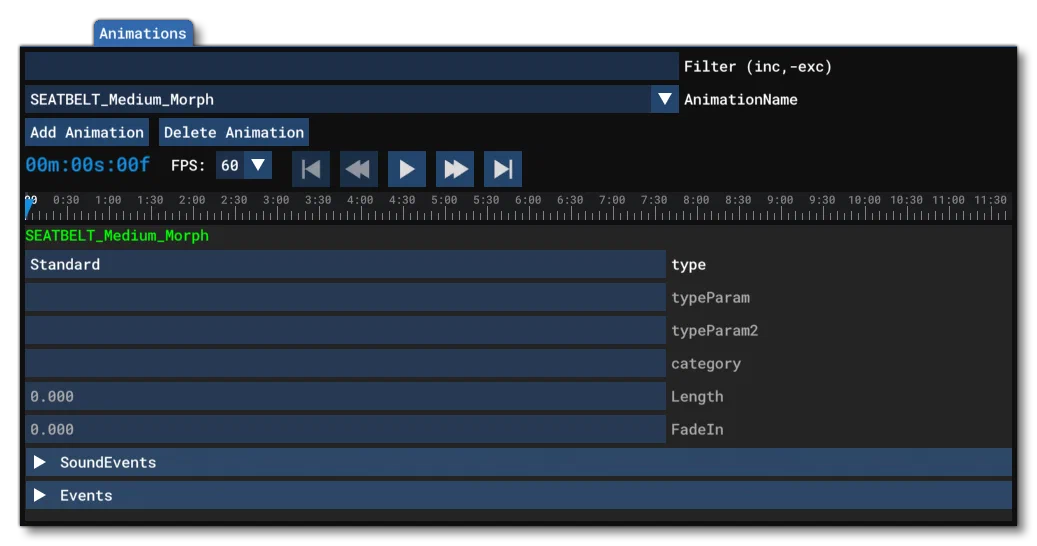Click the 00m:00s:00f timecode display
The width and height of the screenshot is (1037, 546).
[x=88, y=165]
